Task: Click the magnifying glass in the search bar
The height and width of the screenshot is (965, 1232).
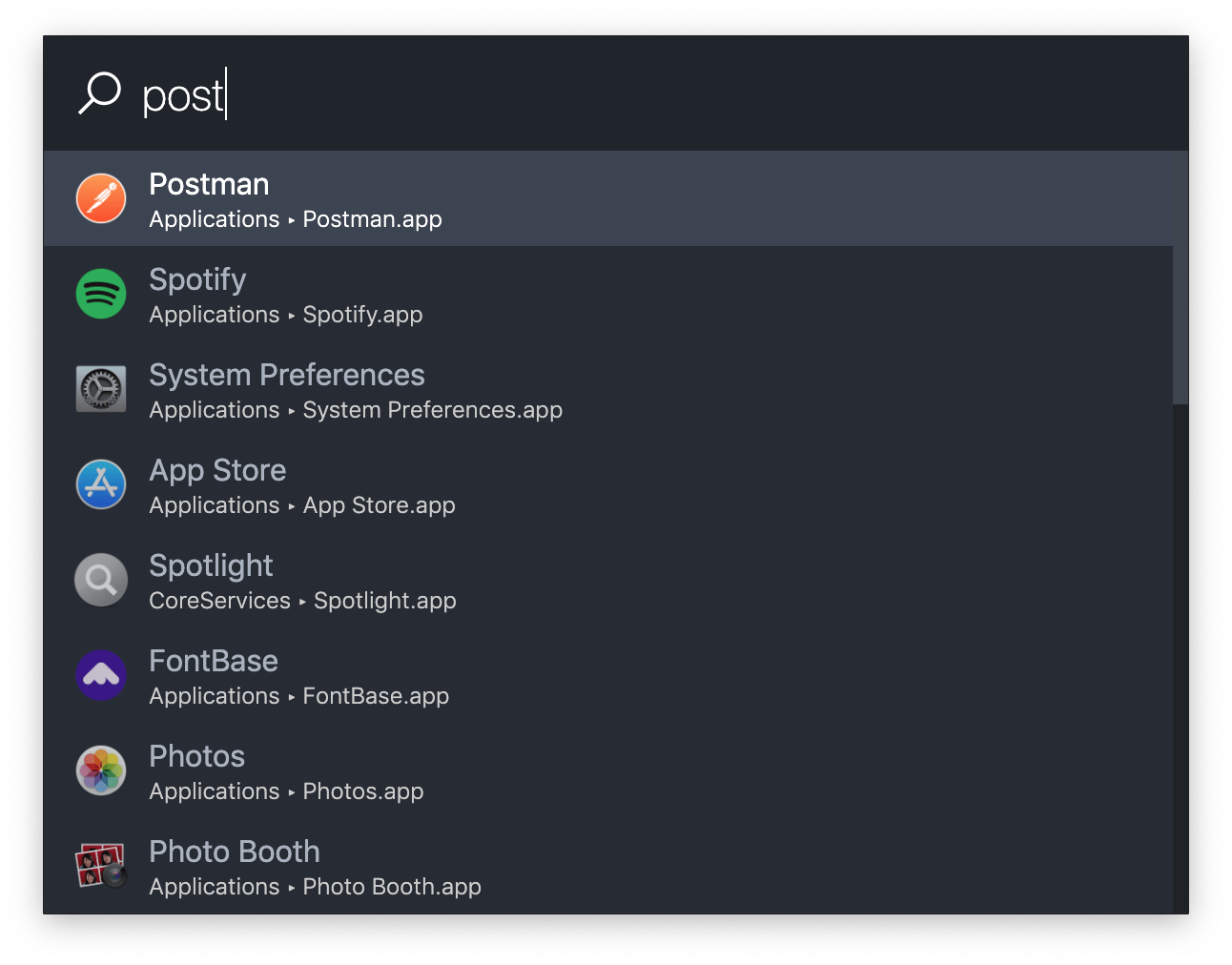Action: click(x=99, y=92)
